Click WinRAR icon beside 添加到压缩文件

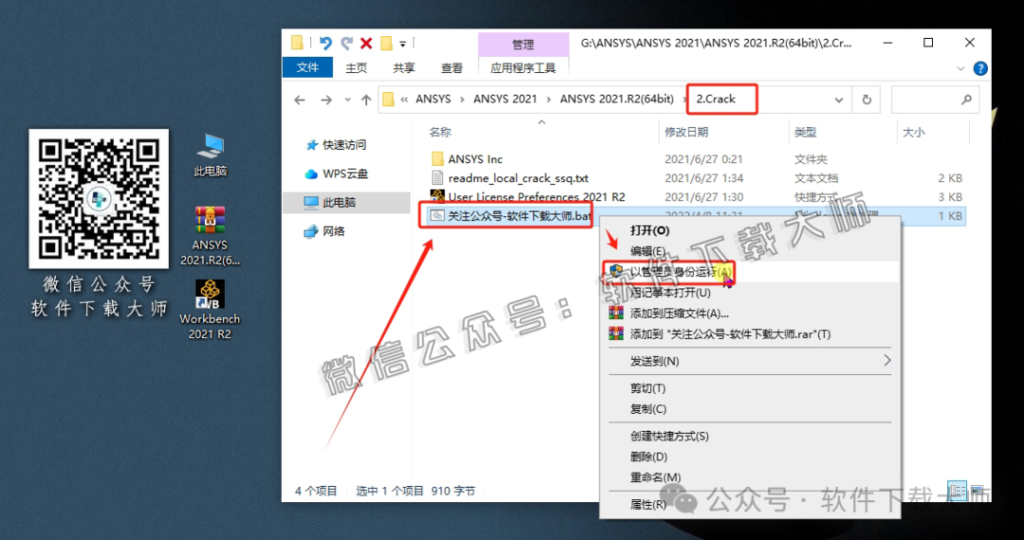(x=616, y=313)
